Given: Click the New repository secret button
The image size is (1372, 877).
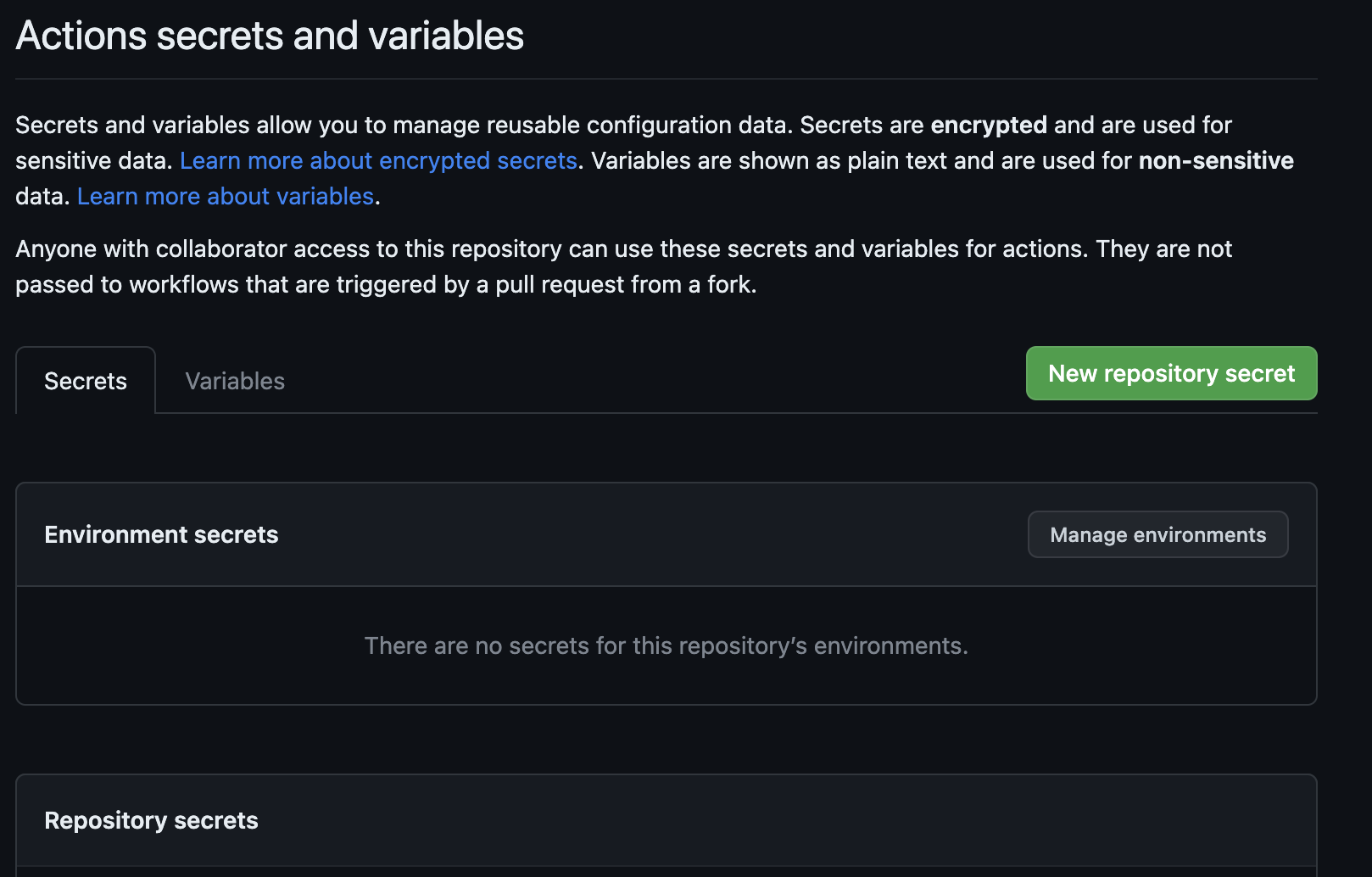Looking at the screenshot, I should point(1171,373).
